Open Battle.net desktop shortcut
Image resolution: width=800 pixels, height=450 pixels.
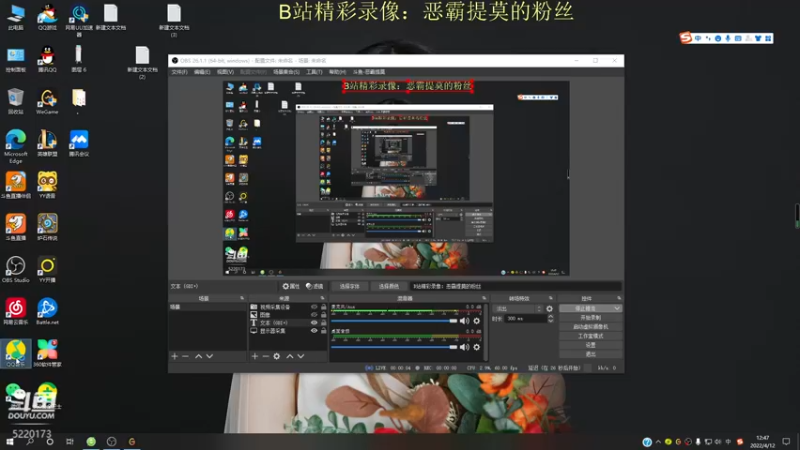(x=47, y=312)
